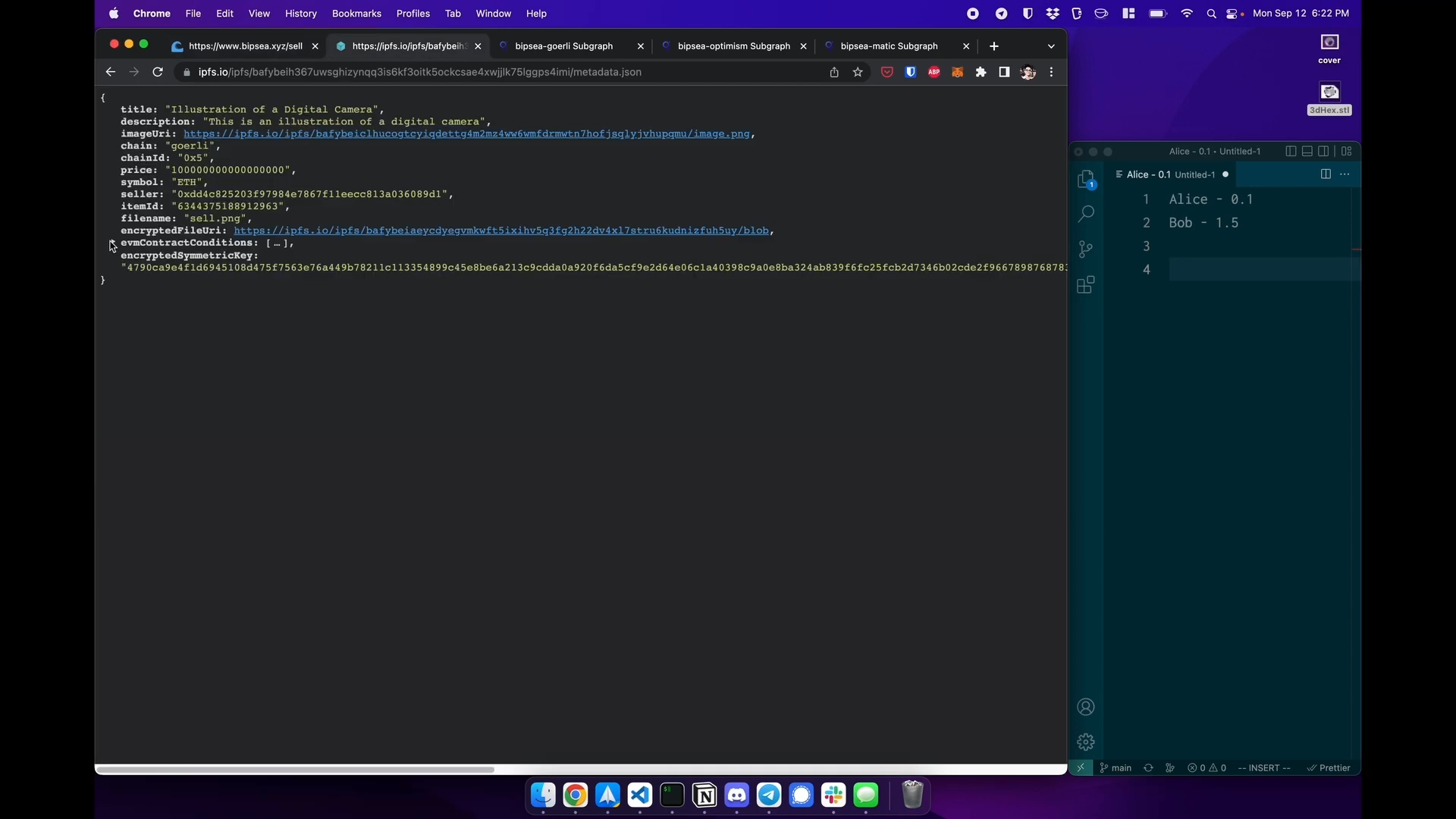Open Bookmarks menu in menu bar
This screenshot has width=1456, height=819.
(356, 14)
